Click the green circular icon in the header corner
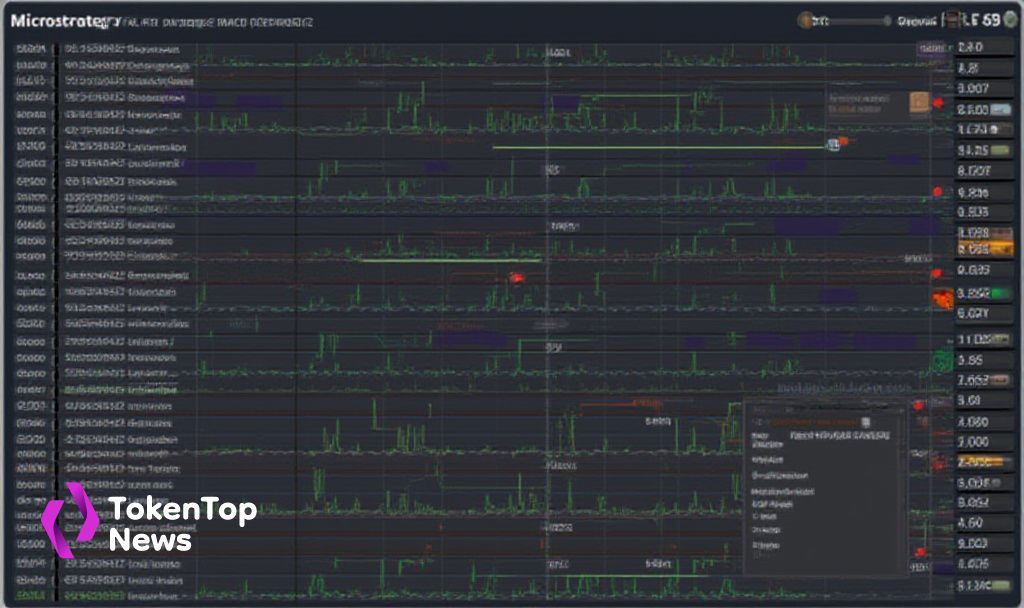The height and width of the screenshot is (608, 1024). click(1011, 20)
